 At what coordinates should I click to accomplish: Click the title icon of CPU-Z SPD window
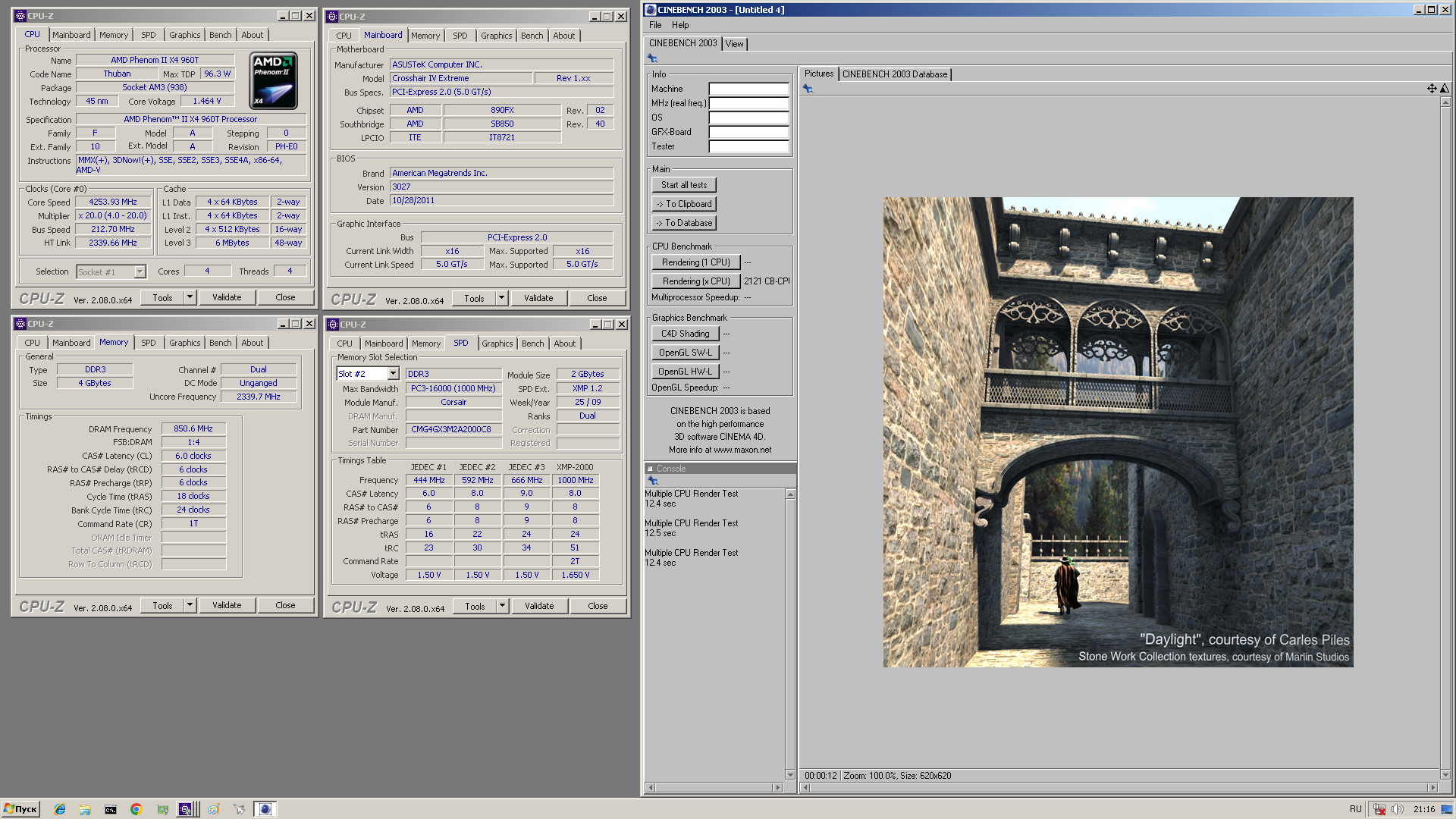333,325
